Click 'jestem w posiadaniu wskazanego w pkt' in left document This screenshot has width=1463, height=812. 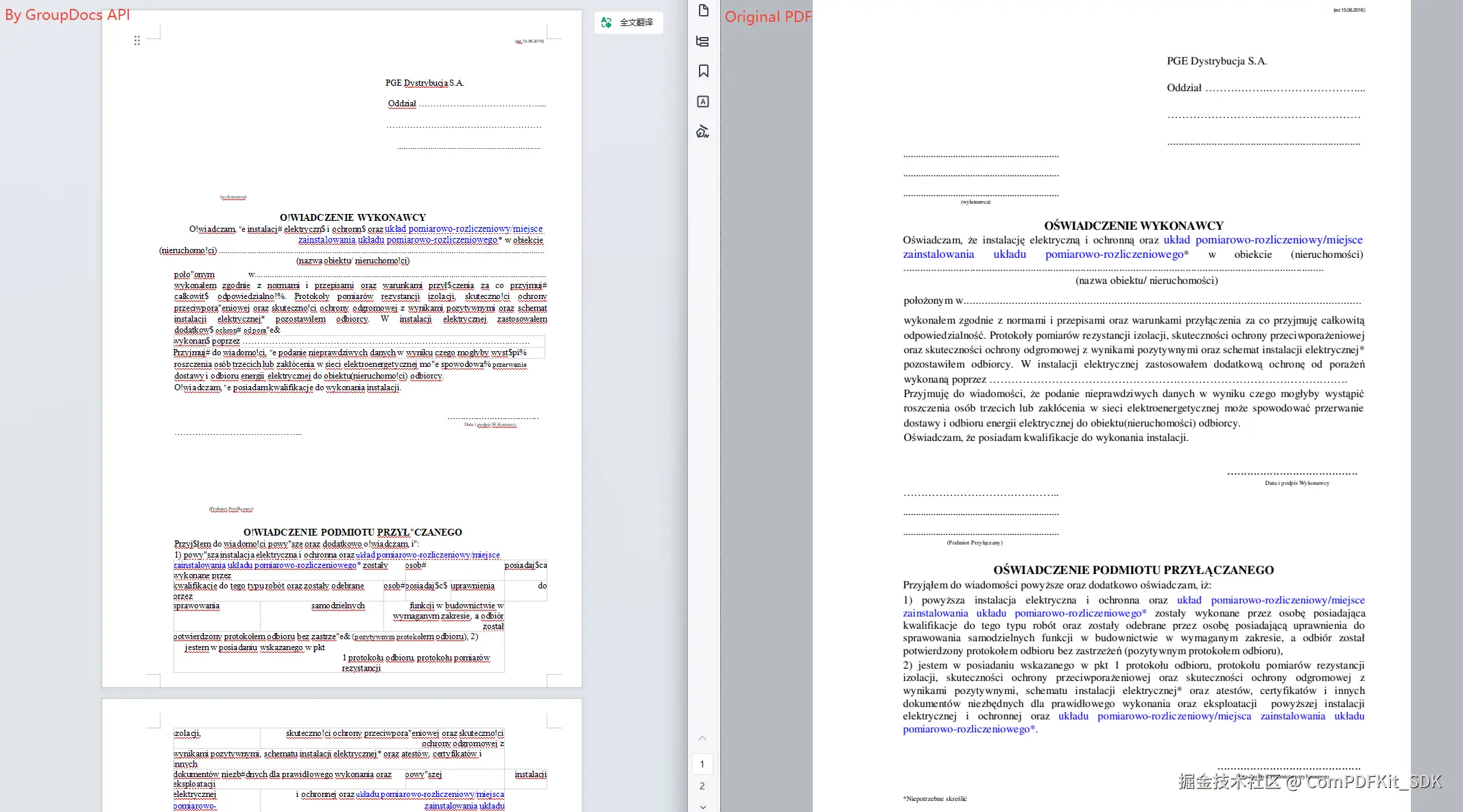[254, 647]
